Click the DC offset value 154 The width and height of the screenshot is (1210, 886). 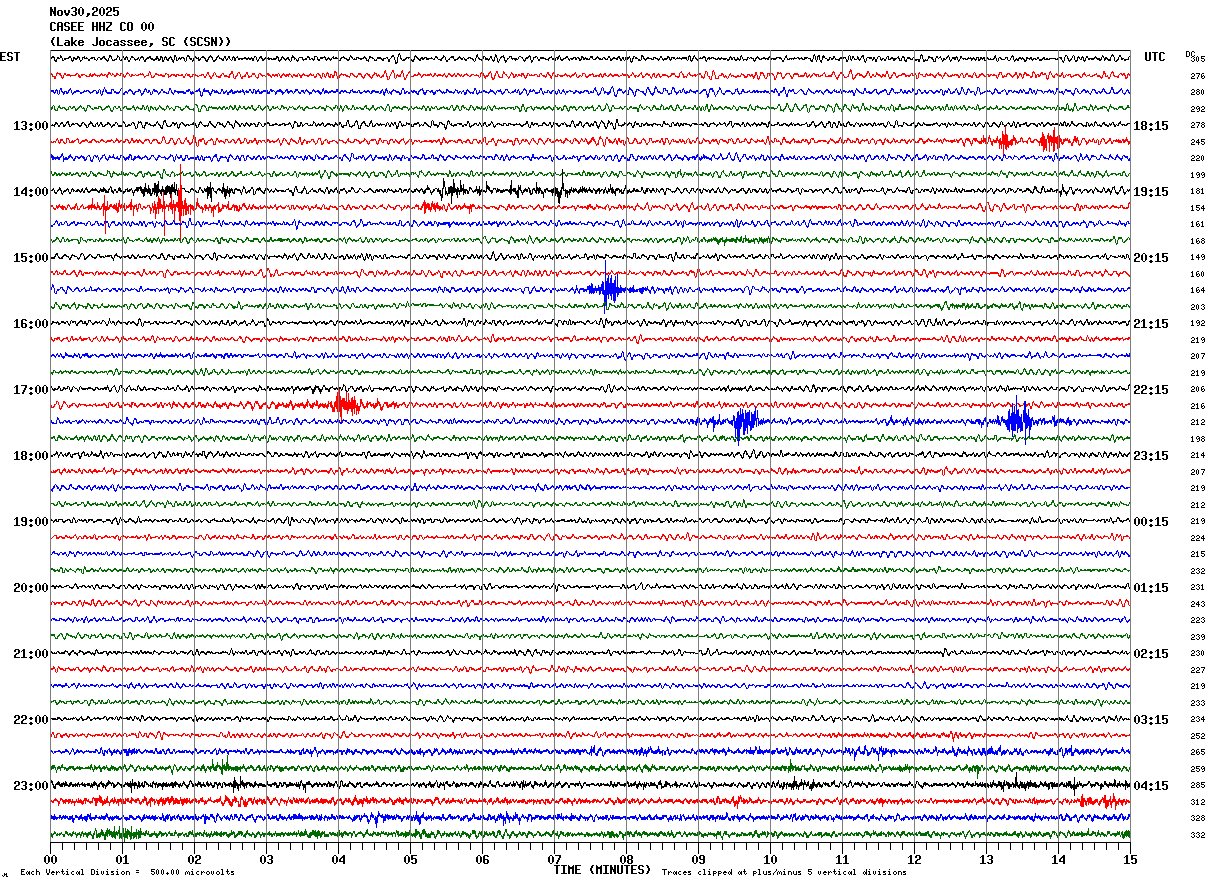1197,208
